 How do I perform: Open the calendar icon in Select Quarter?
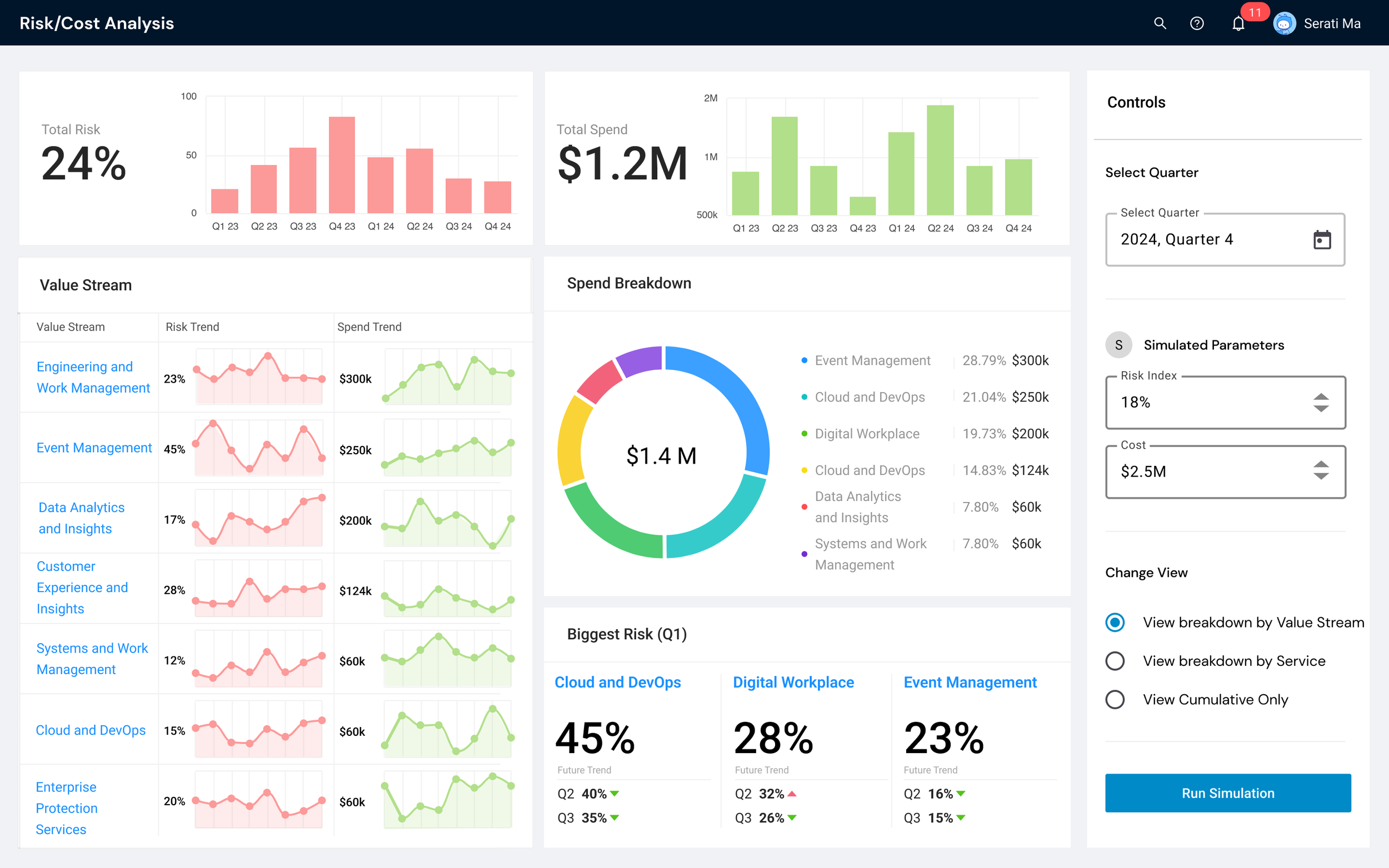pos(1322,239)
